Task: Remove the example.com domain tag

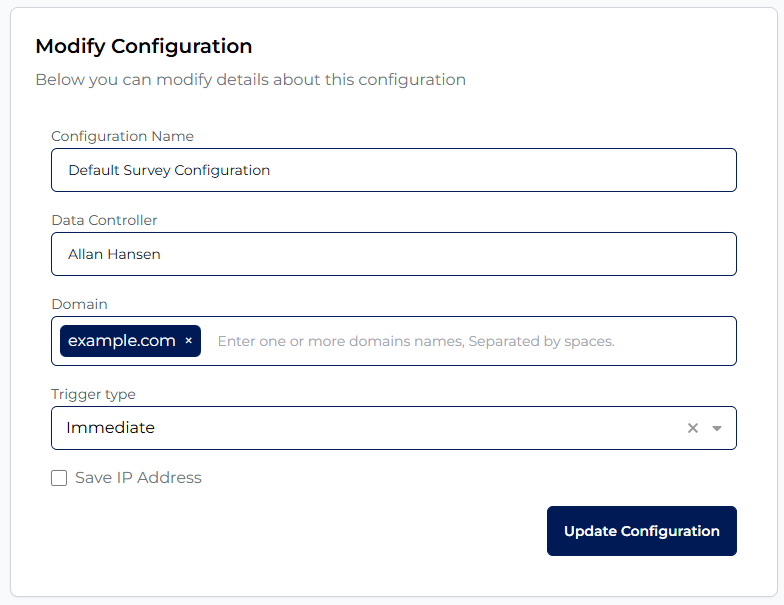Action: 188,341
